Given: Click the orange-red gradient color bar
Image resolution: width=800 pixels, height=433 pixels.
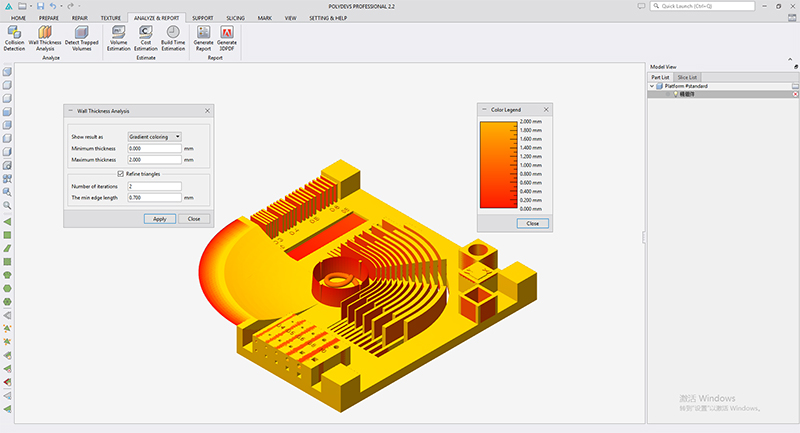Looking at the screenshot, I should (x=498, y=165).
